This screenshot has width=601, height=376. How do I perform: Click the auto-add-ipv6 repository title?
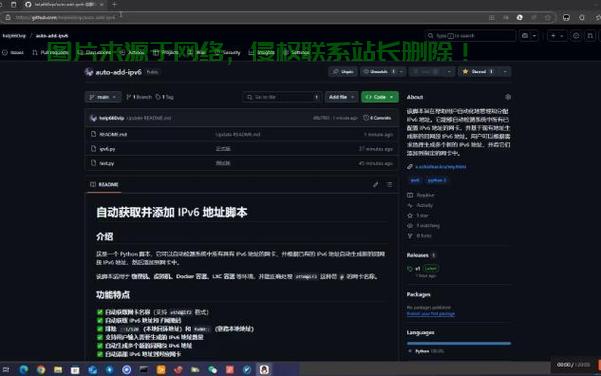[x=118, y=72]
